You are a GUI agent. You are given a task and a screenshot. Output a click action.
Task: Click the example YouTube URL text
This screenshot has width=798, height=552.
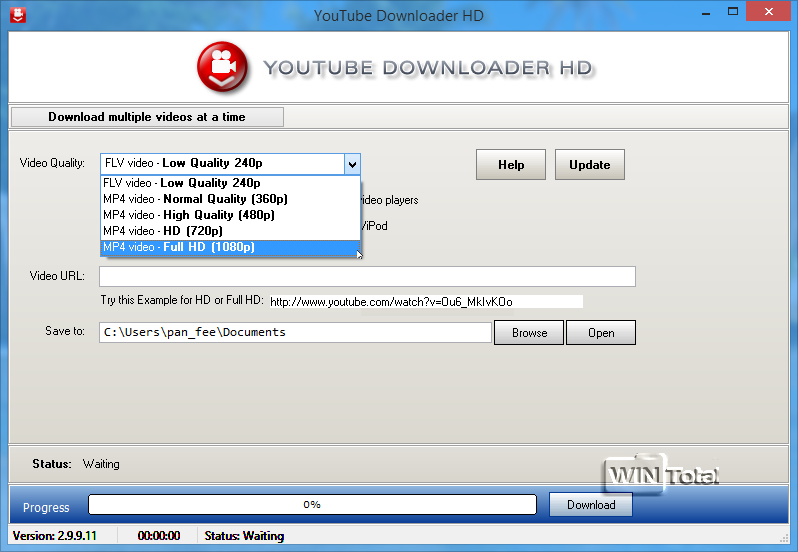tap(391, 302)
